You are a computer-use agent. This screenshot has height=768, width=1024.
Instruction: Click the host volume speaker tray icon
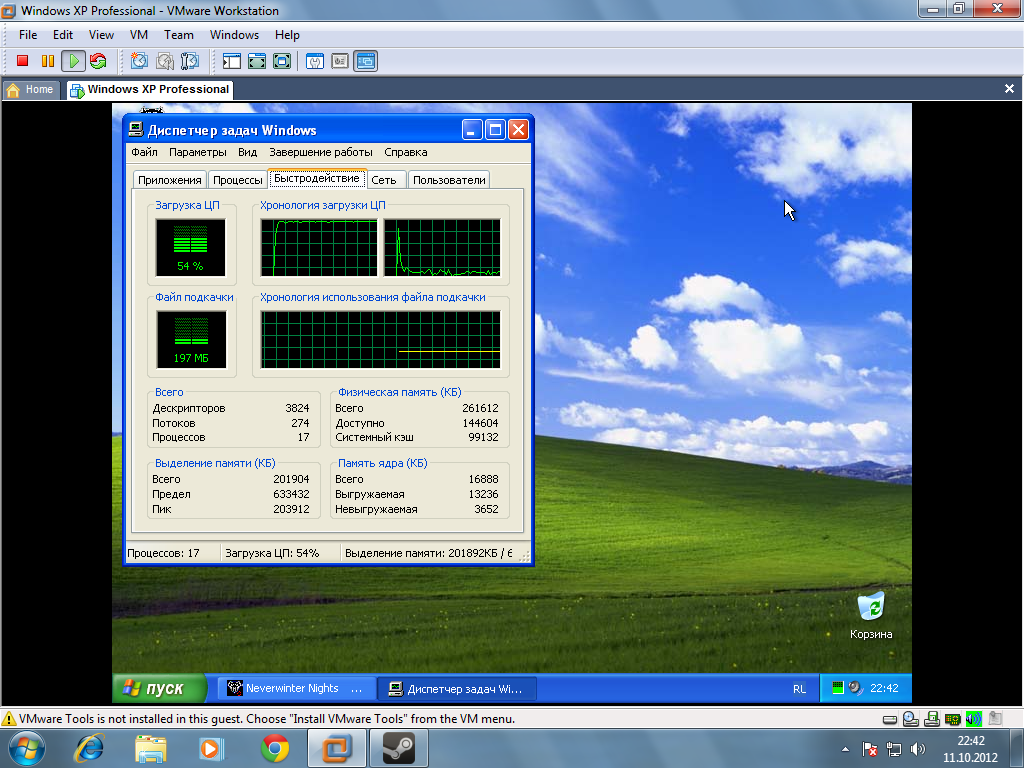click(x=918, y=749)
